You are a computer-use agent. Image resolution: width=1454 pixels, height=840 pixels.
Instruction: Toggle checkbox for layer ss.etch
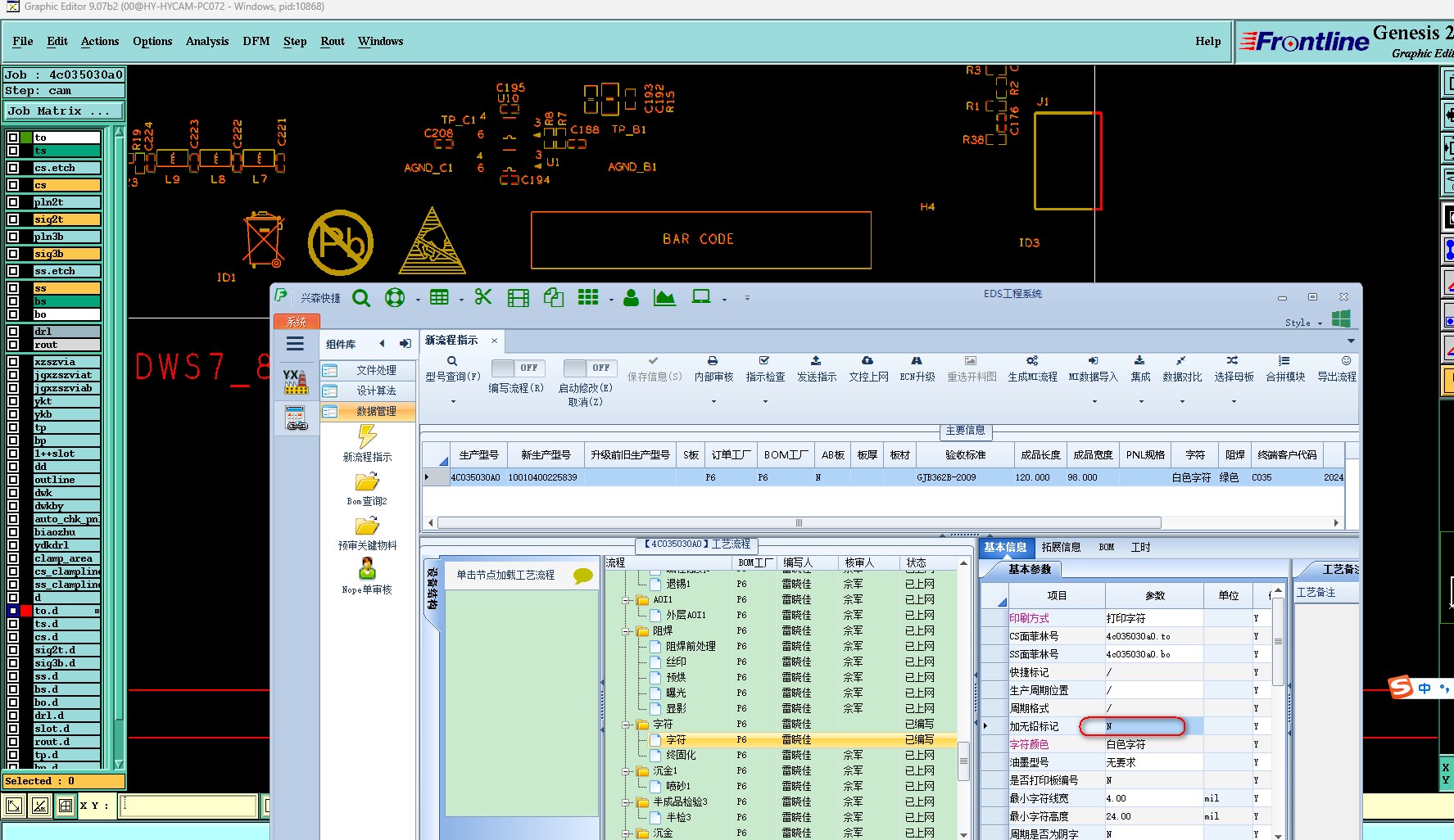pyautogui.click(x=13, y=271)
